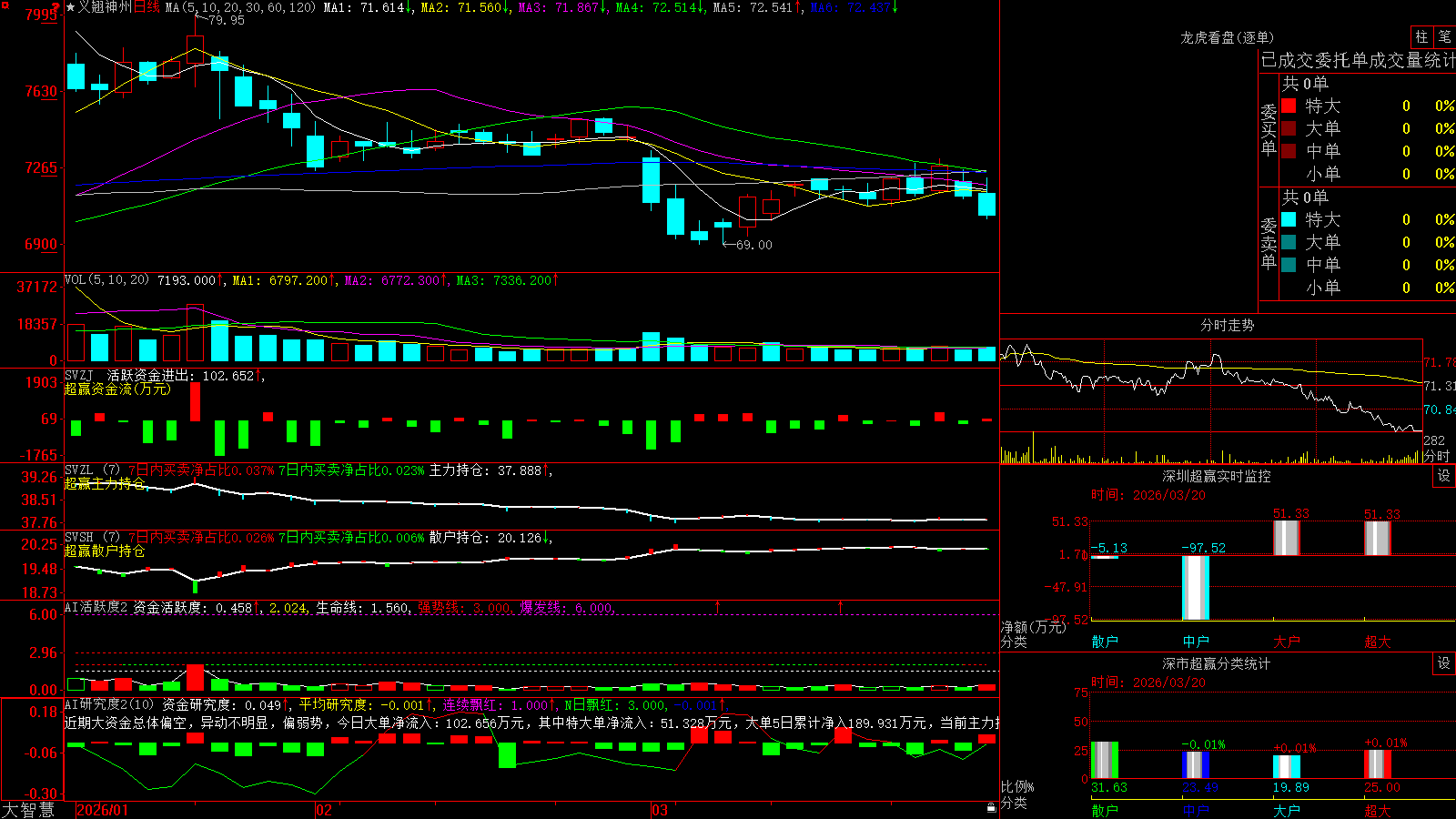Click teal 中单 sell-order color swatch

point(1289,264)
